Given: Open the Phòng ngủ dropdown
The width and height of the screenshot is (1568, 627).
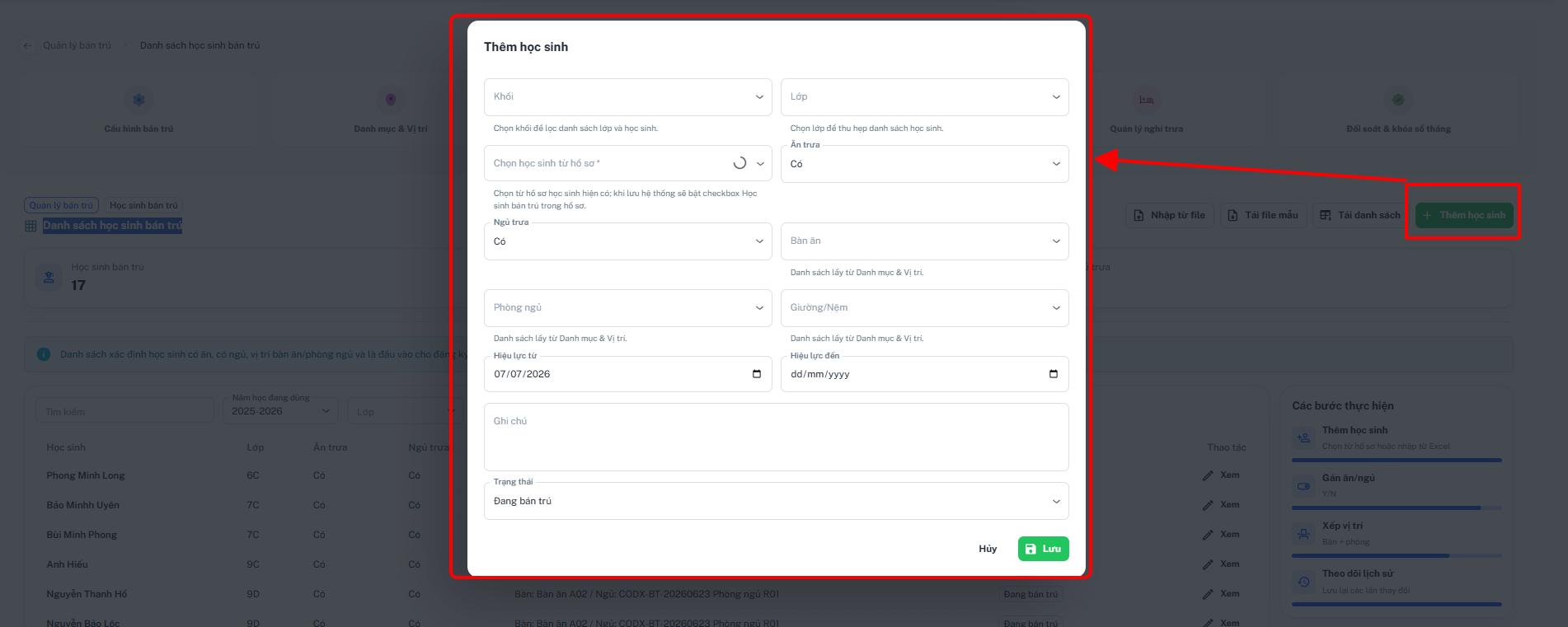Looking at the screenshot, I should point(628,308).
